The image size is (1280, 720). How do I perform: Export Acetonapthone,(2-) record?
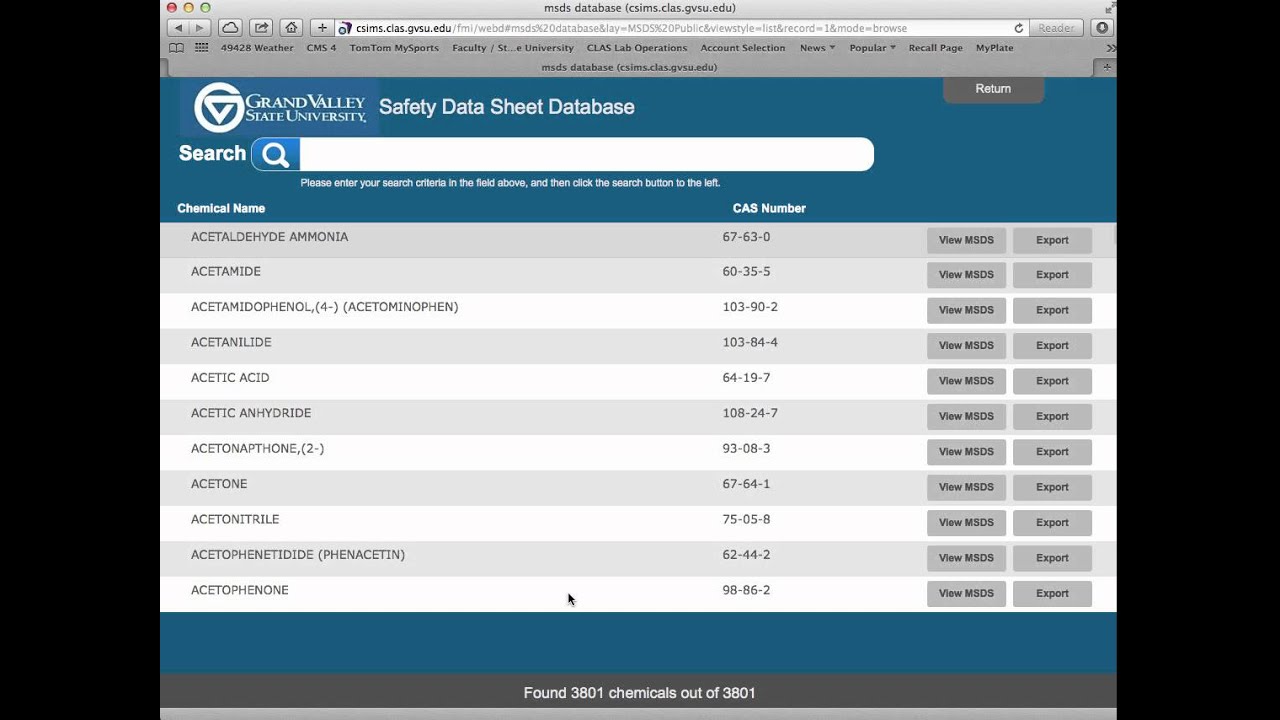click(x=1052, y=452)
